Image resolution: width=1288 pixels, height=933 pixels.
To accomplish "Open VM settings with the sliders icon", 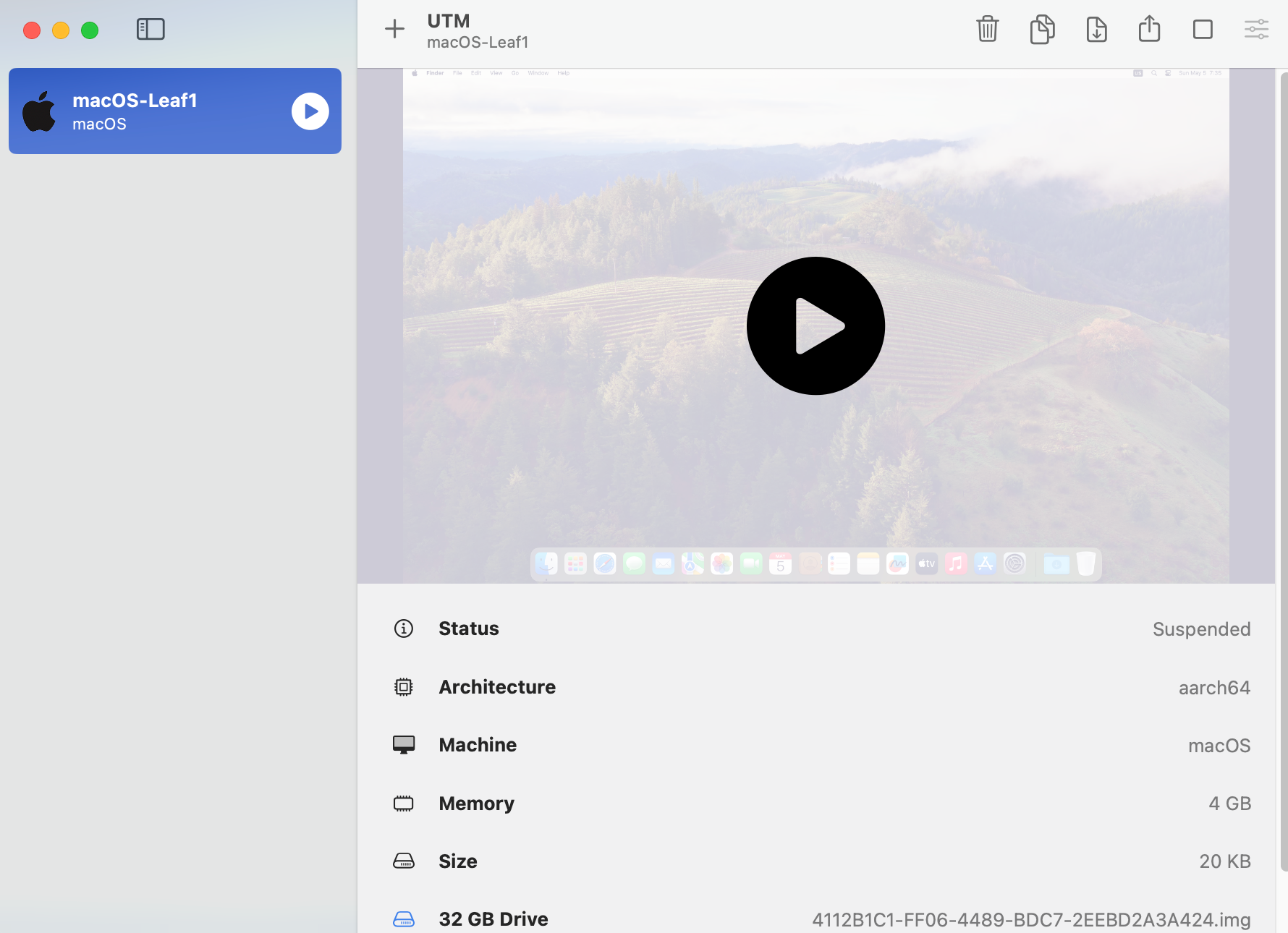I will point(1256,29).
